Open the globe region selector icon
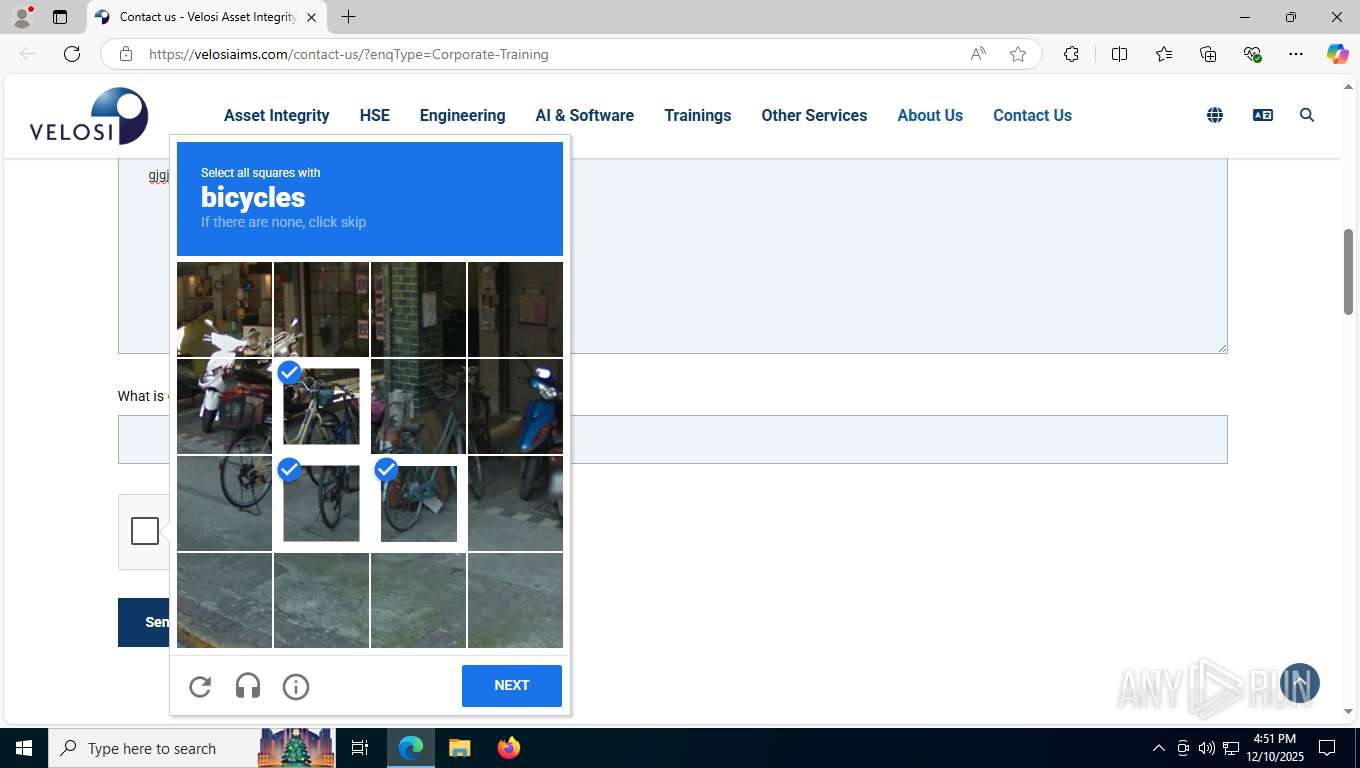Image resolution: width=1360 pixels, height=768 pixels. [x=1215, y=115]
